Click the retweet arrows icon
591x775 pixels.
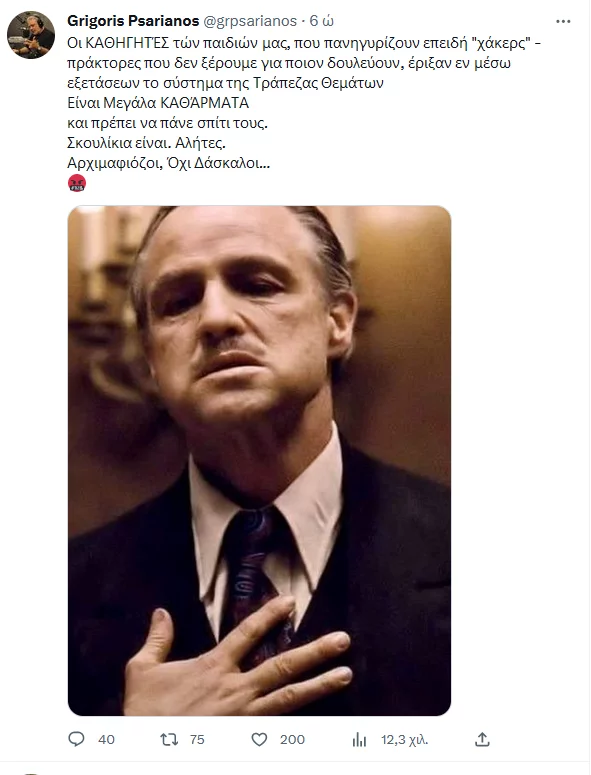click(x=169, y=739)
